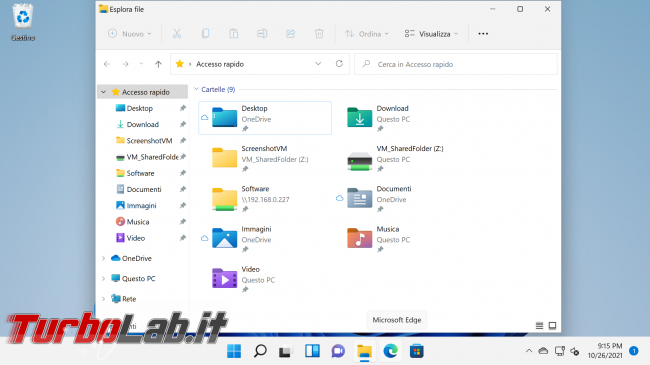650x365 pixels.
Task: Open the Visualizza view dropdown
Action: (x=432, y=34)
